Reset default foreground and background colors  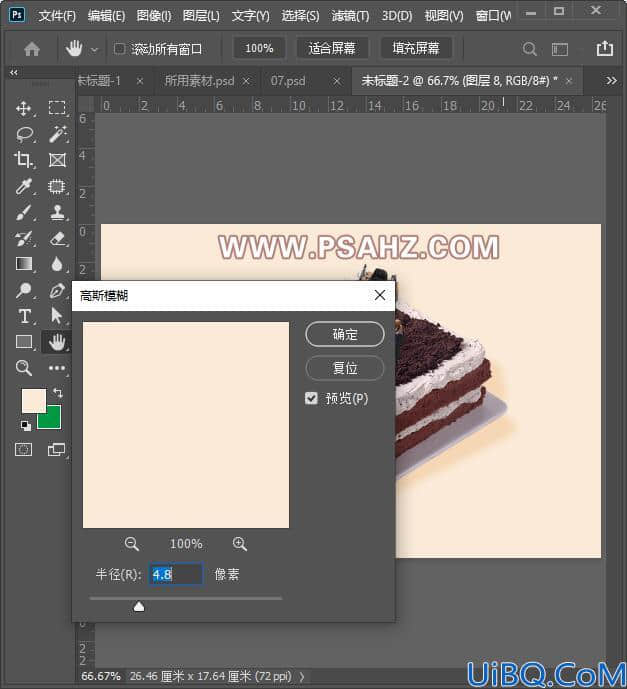pyautogui.click(x=25, y=425)
